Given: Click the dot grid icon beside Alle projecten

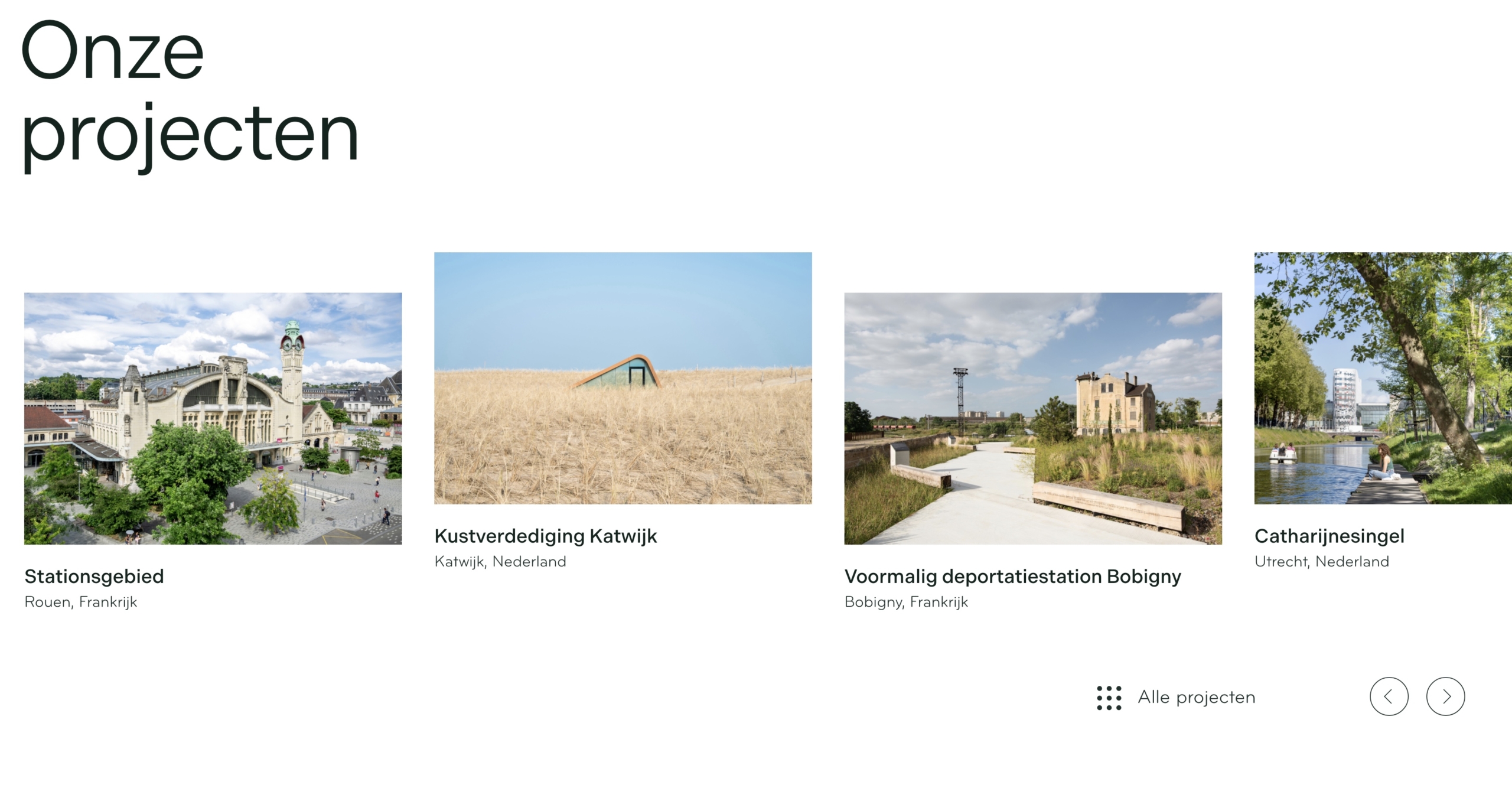Looking at the screenshot, I should point(1109,698).
